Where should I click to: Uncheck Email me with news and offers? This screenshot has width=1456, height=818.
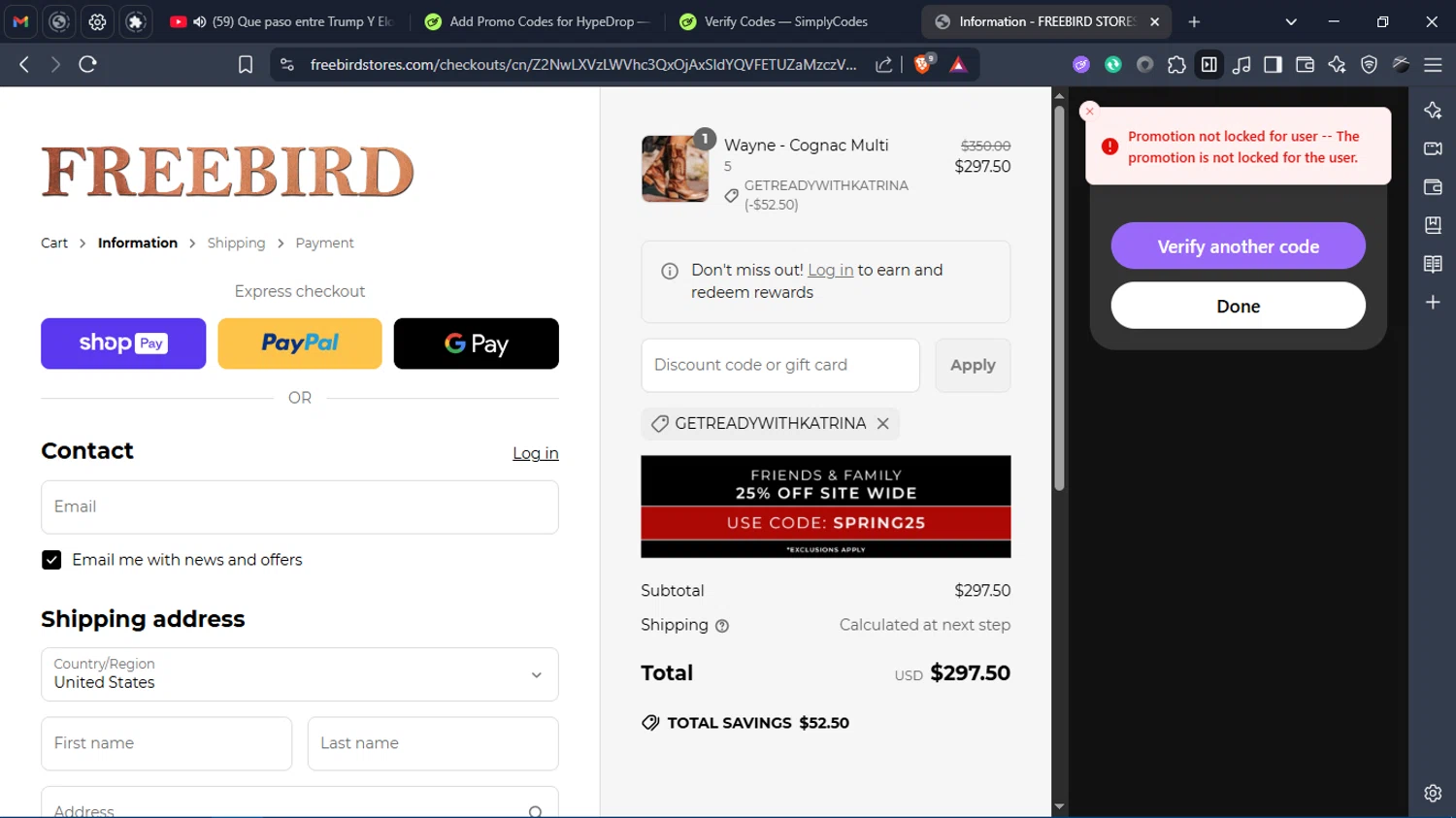[x=51, y=560]
